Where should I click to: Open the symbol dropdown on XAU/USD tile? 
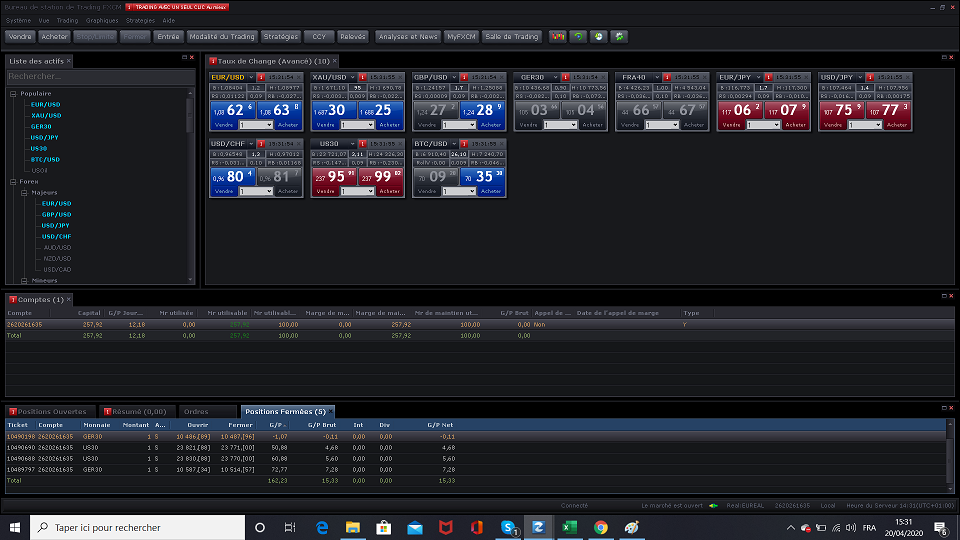[x=353, y=77]
